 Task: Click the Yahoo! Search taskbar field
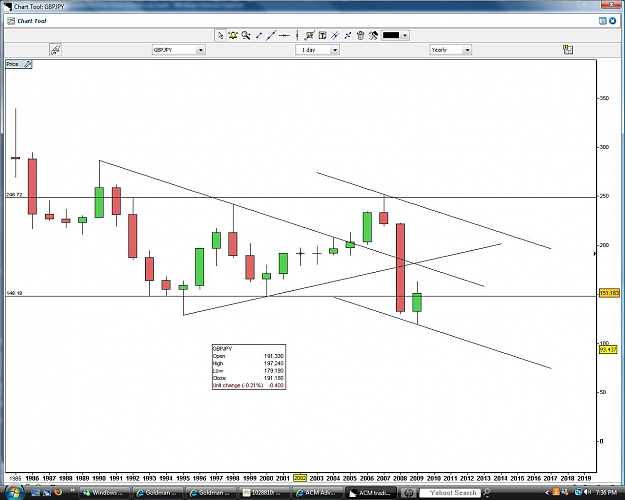click(449, 493)
